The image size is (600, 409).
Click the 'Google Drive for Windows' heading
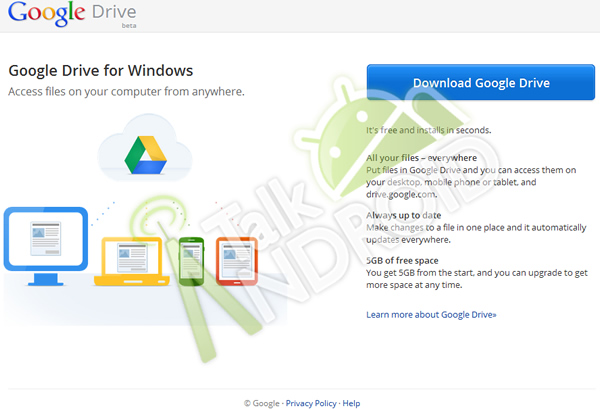click(x=101, y=71)
